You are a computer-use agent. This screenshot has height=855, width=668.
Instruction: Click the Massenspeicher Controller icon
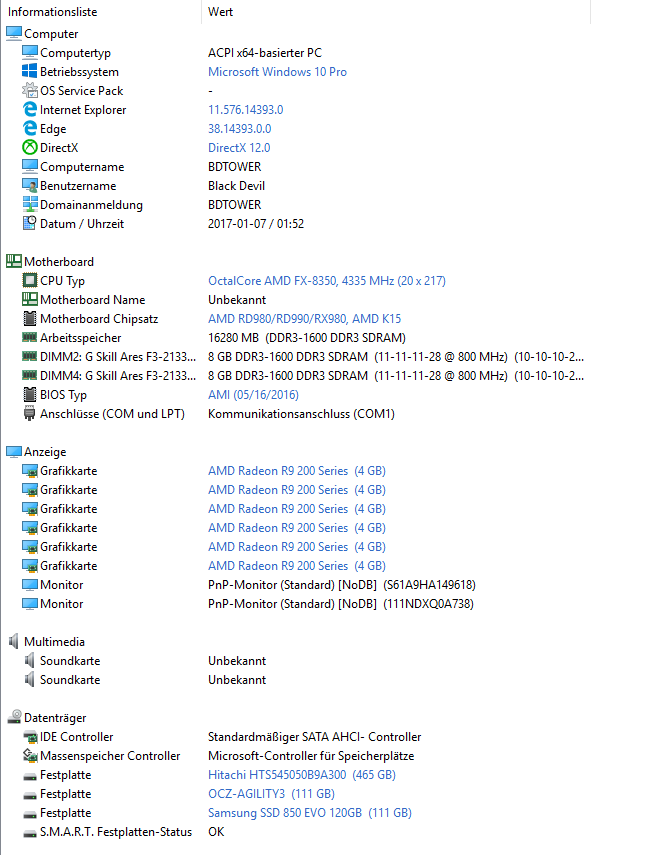(29, 755)
